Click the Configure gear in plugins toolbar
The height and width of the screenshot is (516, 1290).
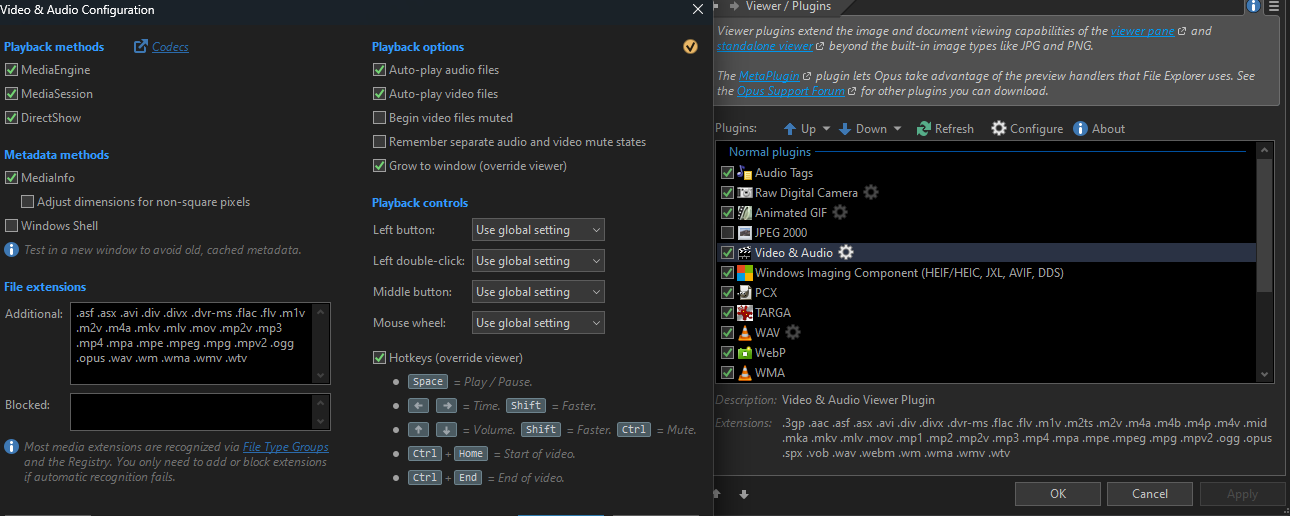pyautogui.click(x=999, y=129)
